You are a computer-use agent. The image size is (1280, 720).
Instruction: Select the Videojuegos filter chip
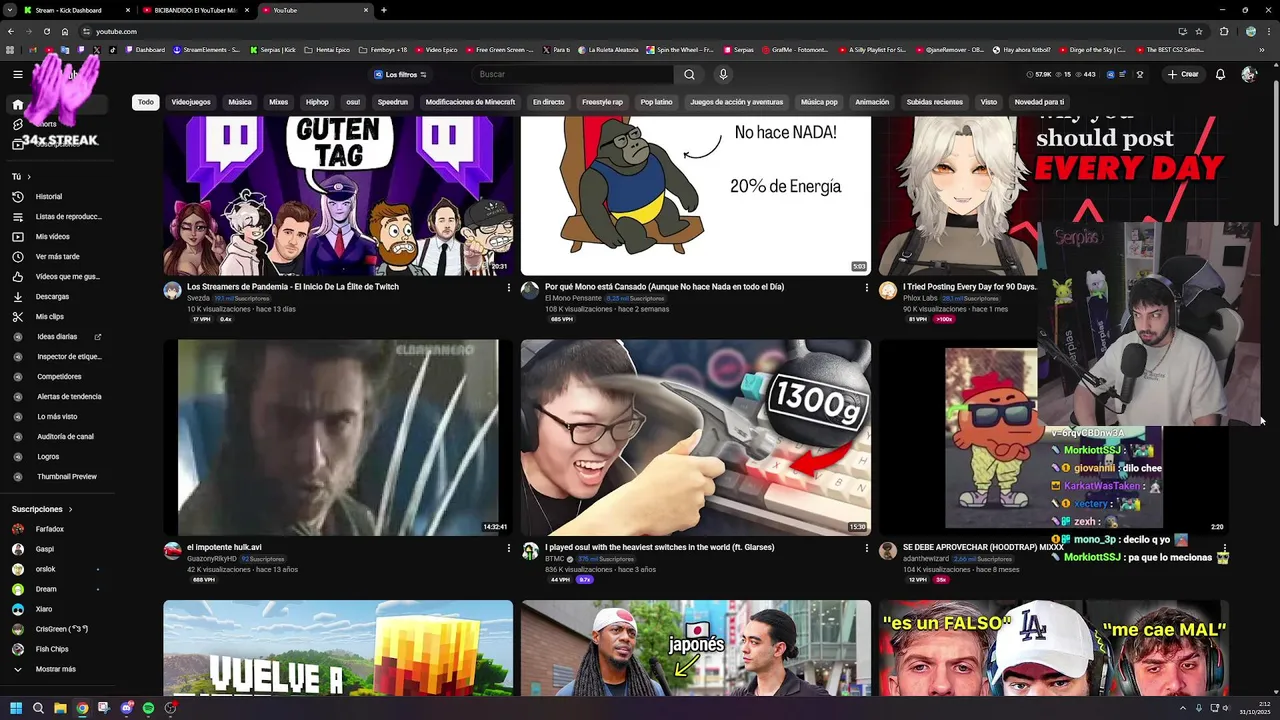tap(191, 102)
